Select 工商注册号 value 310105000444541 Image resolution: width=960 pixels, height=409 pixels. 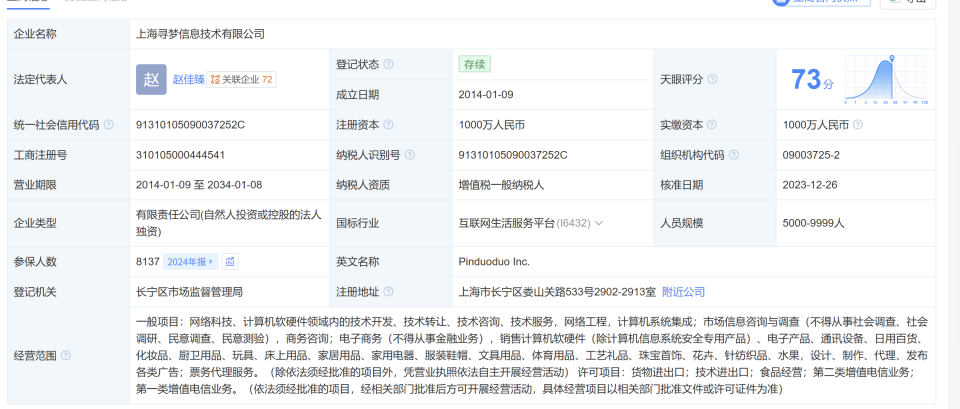[181, 155]
